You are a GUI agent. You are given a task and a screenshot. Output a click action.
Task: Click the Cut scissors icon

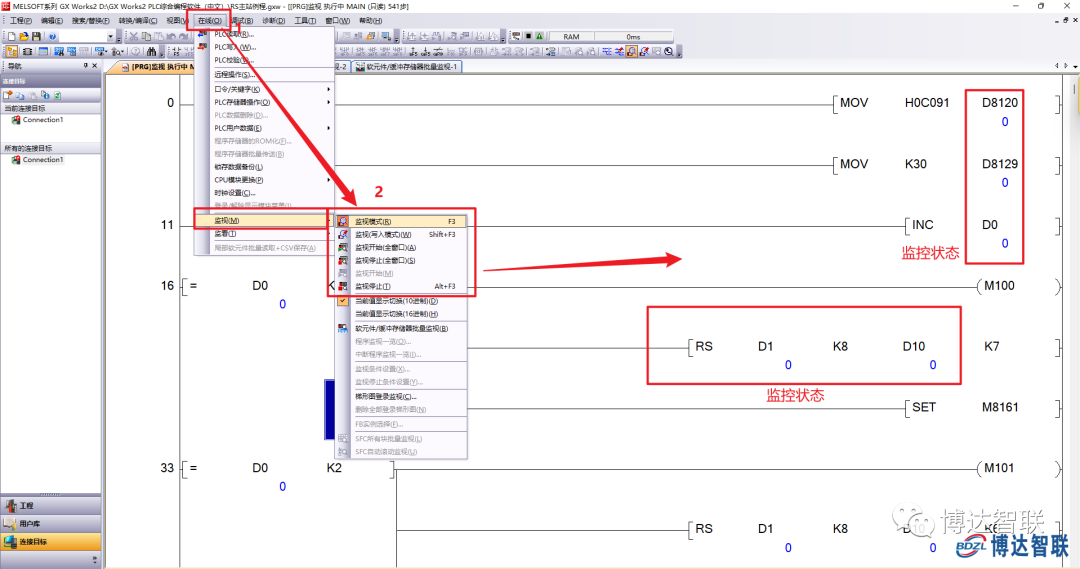(134, 36)
